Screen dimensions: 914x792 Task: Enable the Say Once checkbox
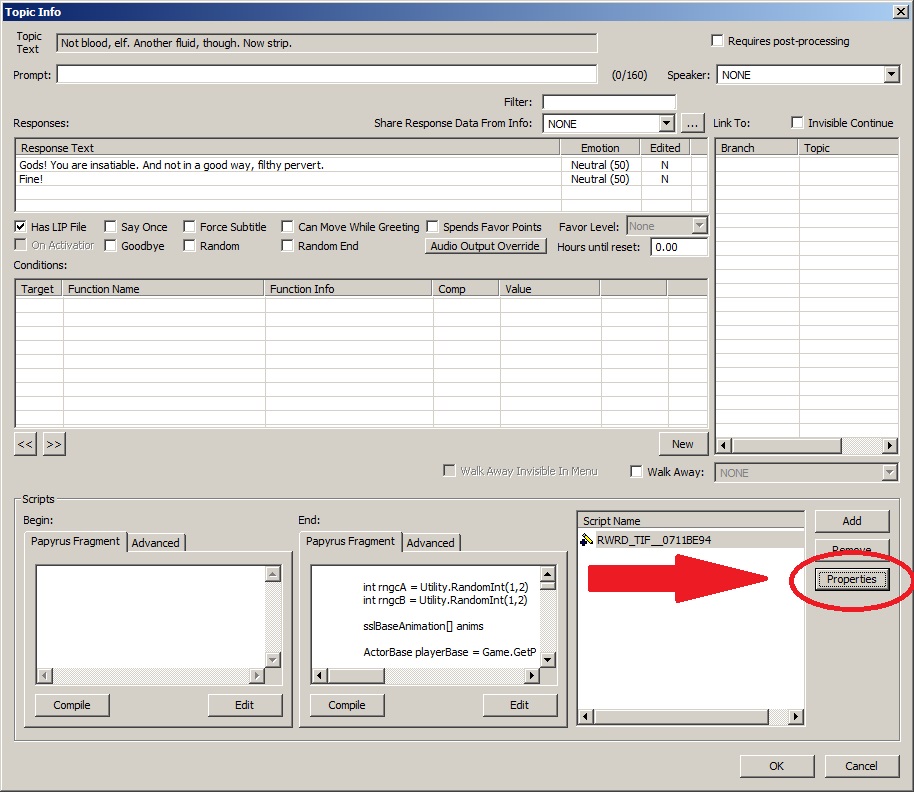coord(111,227)
